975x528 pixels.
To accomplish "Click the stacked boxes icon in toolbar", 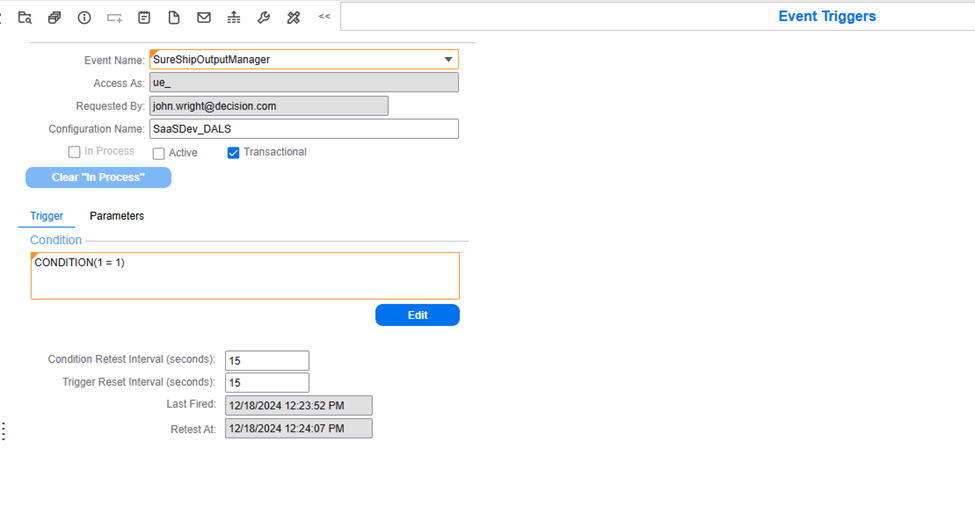I will coord(54,17).
